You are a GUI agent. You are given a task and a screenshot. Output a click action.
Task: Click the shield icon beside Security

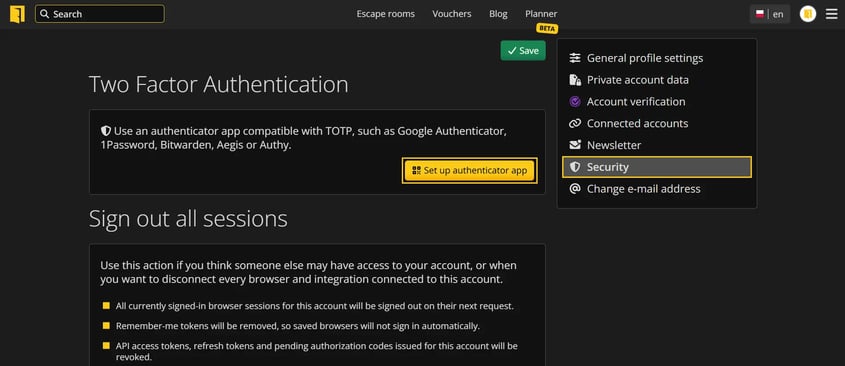[x=575, y=167]
